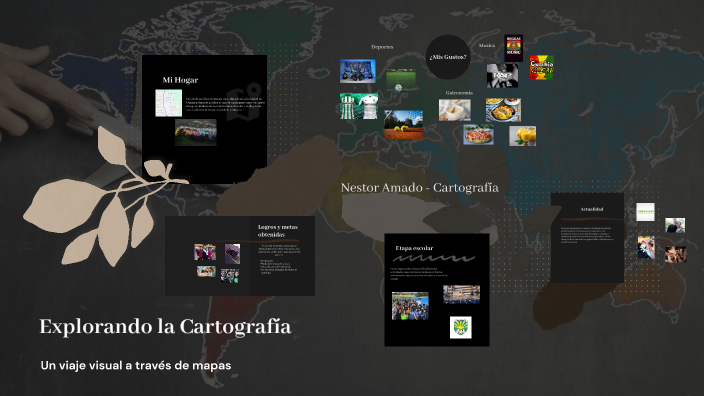Open the tennis balls on clay court image
This screenshot has width=704, height=396.
[x=403, y=124]
